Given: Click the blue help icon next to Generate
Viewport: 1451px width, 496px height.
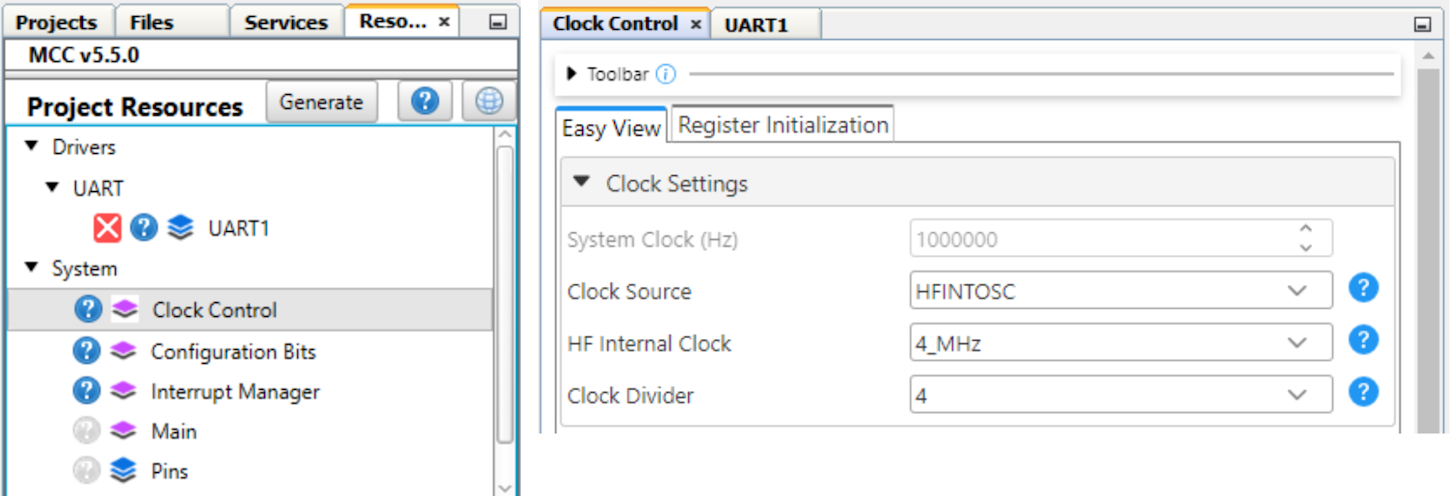Looking at the screenshot, I should pyautogui.click(x=425, y=102).
